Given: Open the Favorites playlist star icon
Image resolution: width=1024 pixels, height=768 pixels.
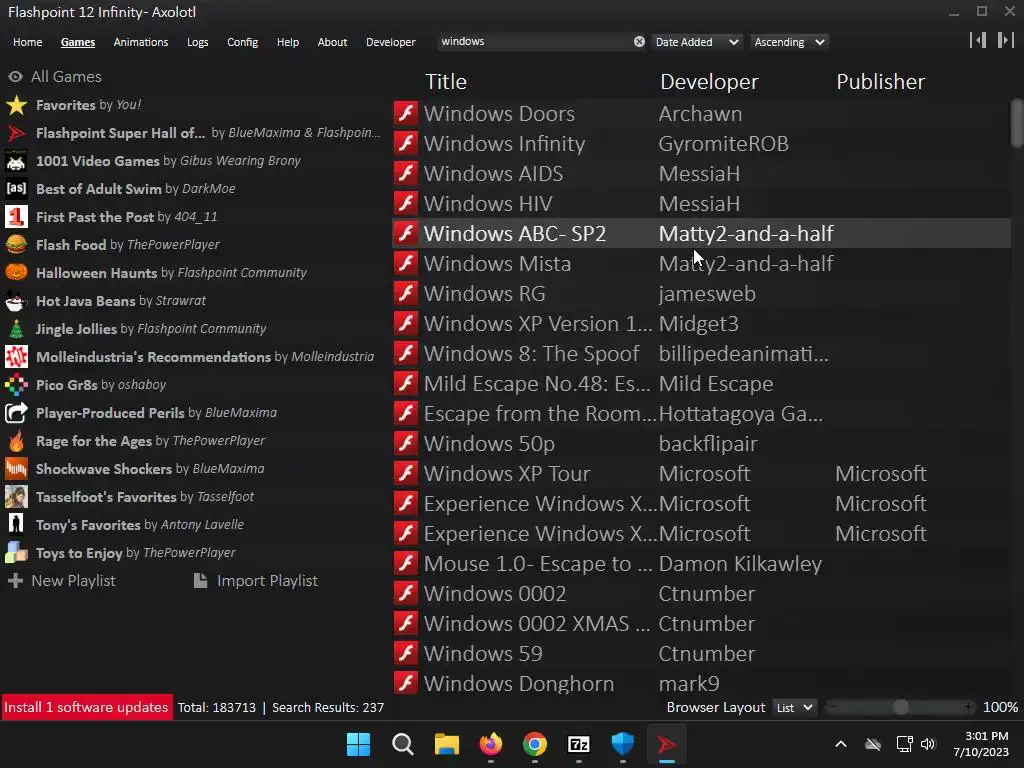Looking at the screenshot, I should (16, 105).
